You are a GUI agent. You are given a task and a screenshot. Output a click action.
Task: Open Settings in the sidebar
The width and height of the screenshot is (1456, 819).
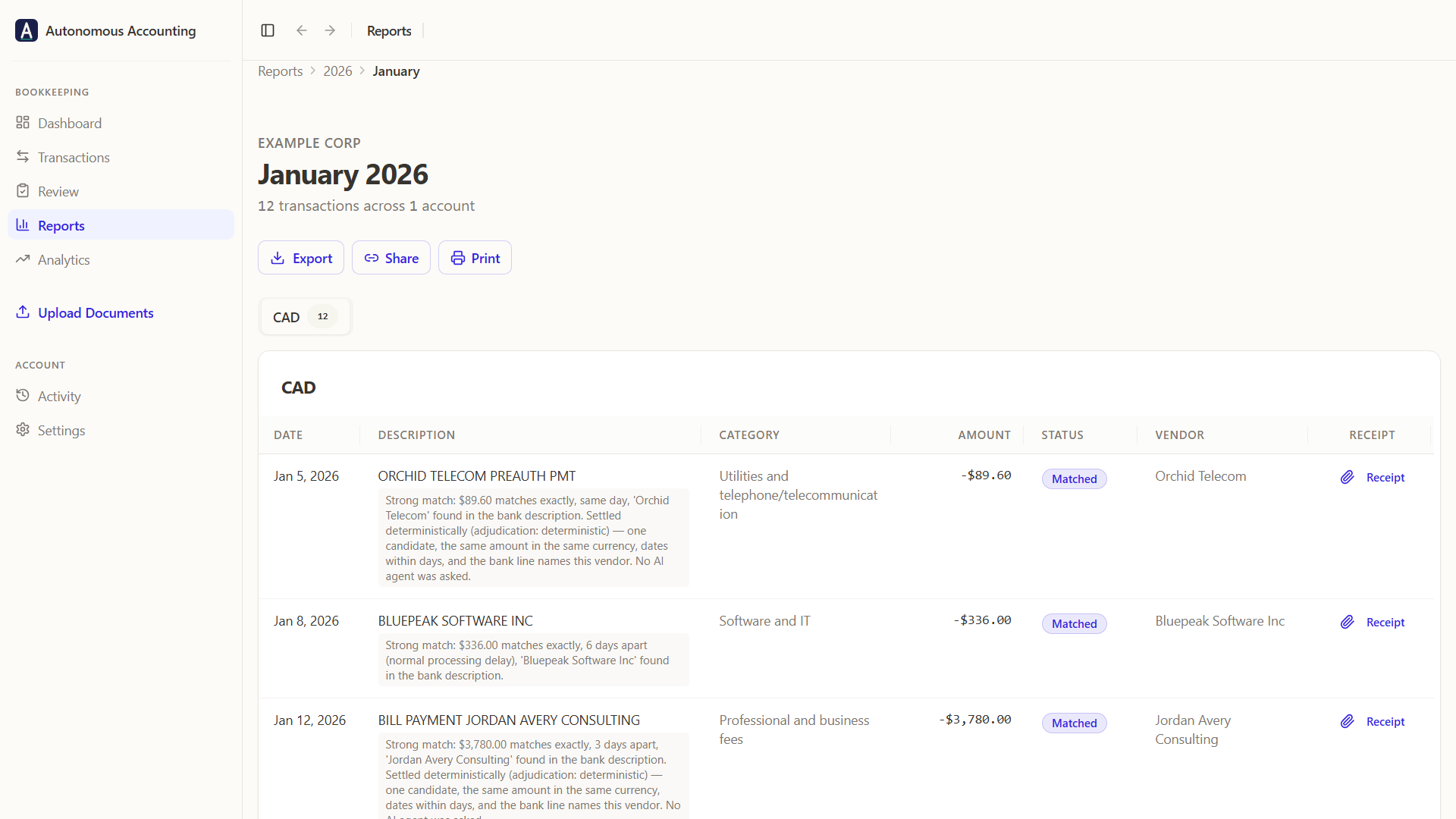pyautogui.click(x=121, y=430)
